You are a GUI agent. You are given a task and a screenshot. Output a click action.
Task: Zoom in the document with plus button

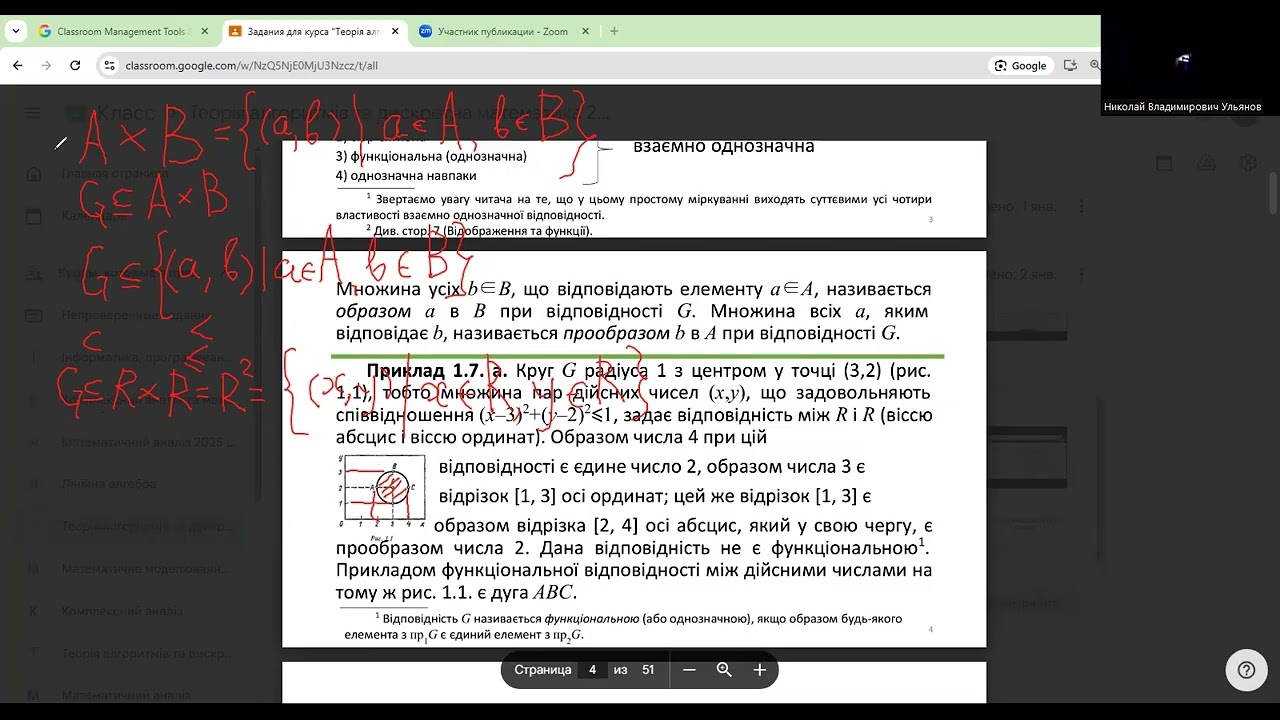coord(759,670)
